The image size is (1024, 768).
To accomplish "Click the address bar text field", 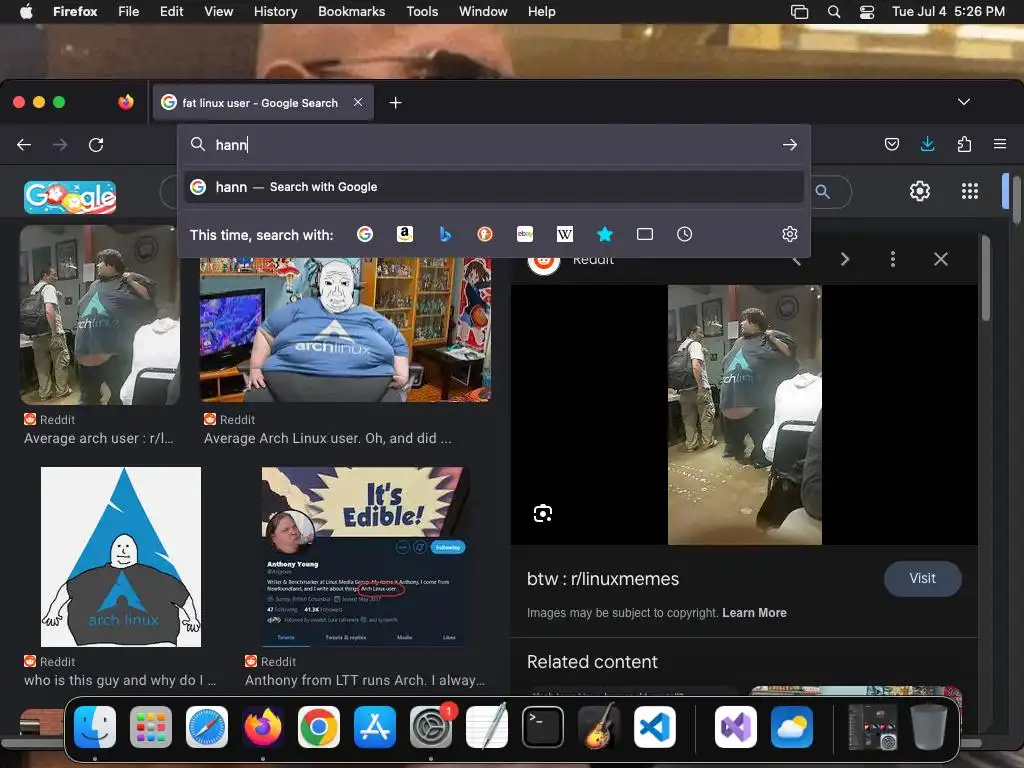I will (494, 144).
